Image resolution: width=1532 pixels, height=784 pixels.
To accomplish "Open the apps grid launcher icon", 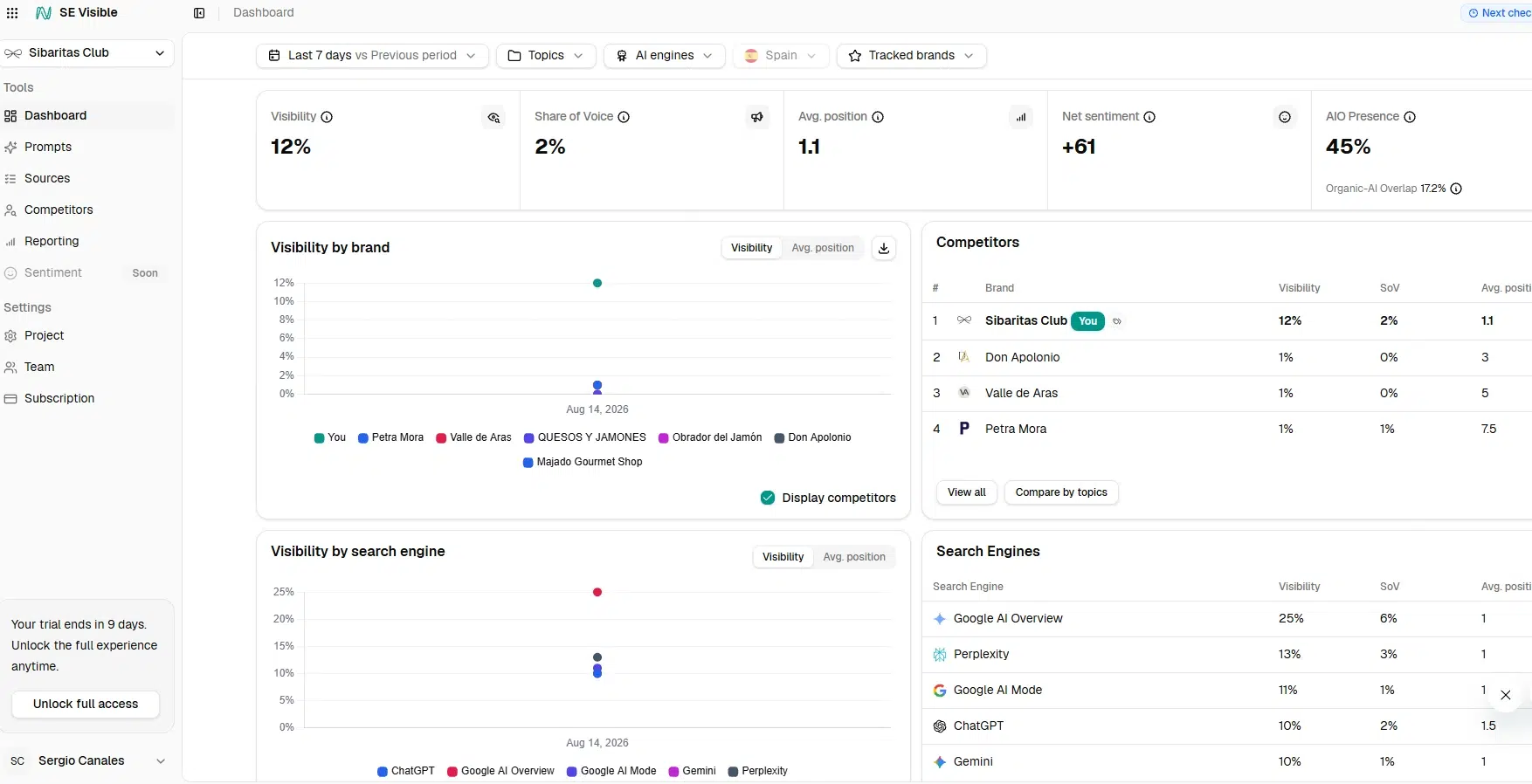I will pyautogui.click(x=12, y=13).
